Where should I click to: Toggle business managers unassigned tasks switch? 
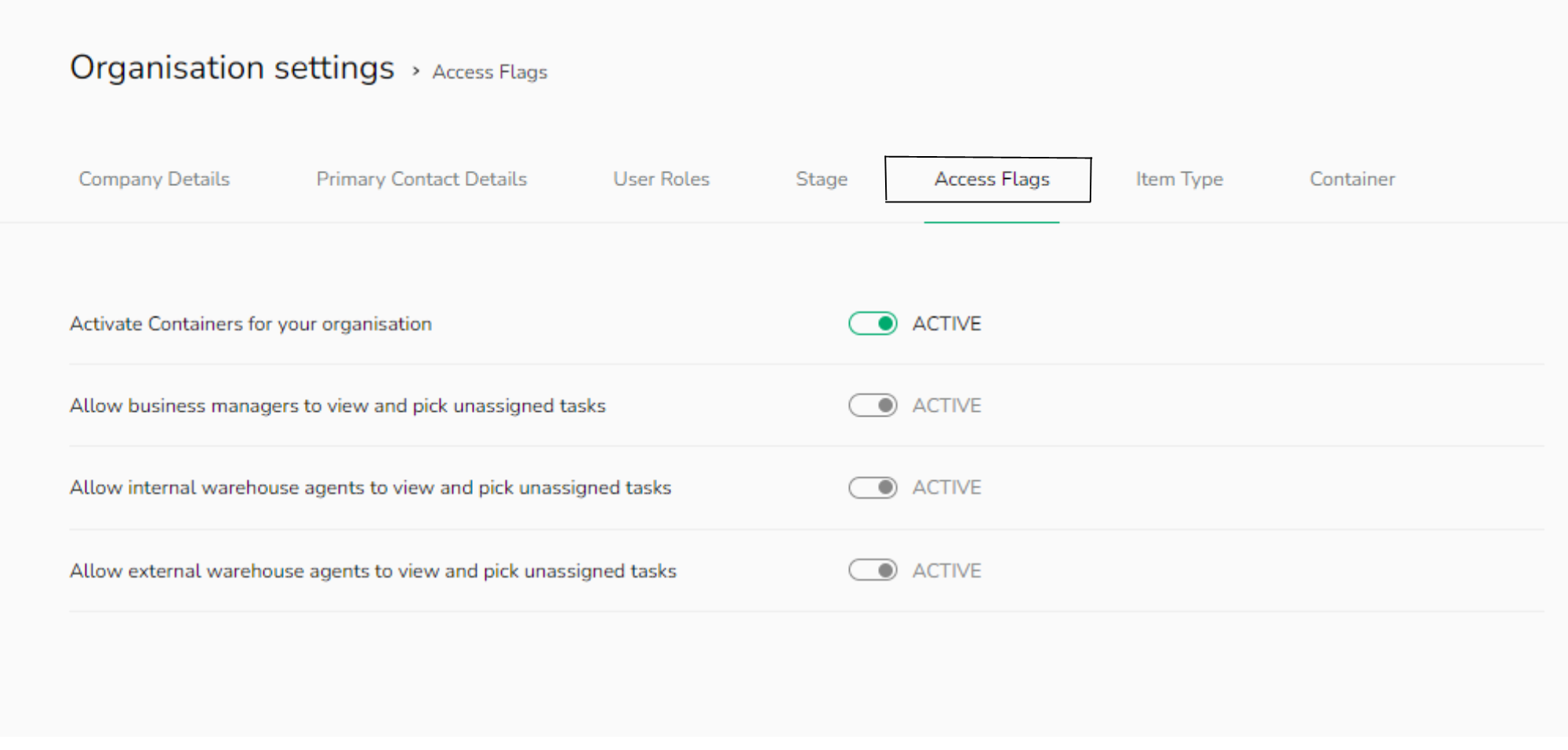coord(873,406)
